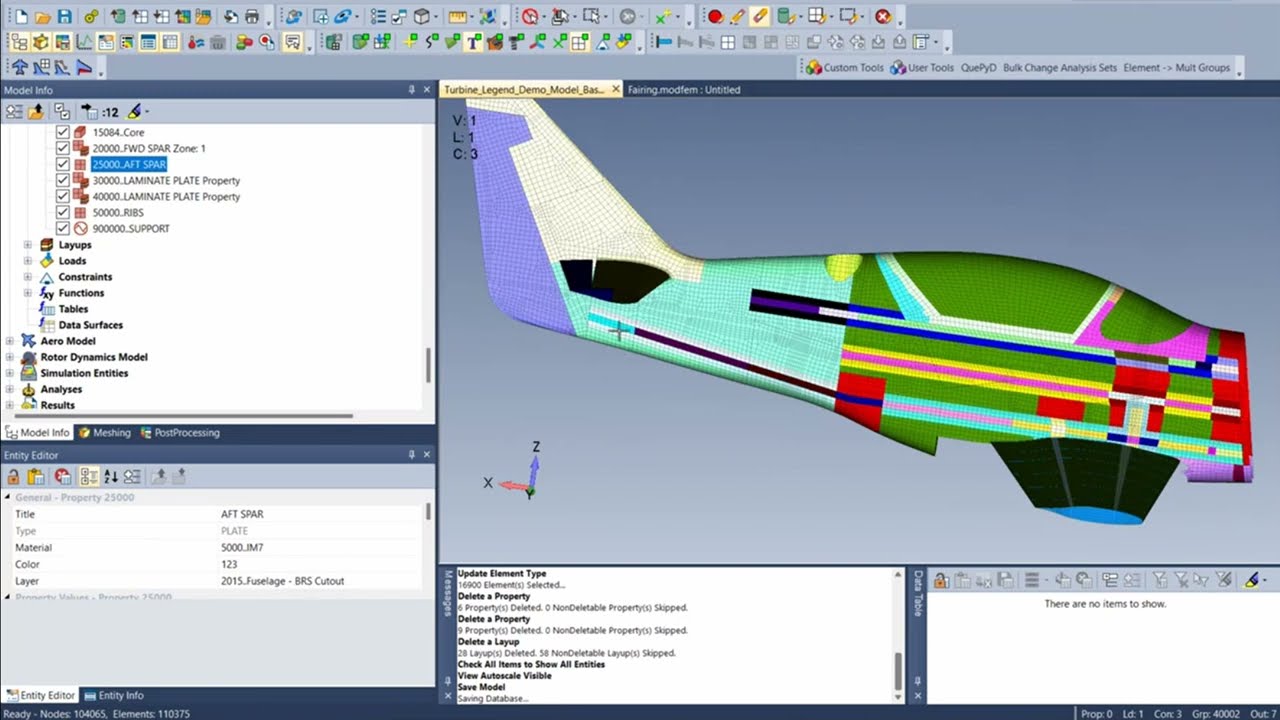Uncheck the 20000..FWD SPAR Zone: 1 checkbox
This screenshot has height=720, width=1280.
pos(63,148)
